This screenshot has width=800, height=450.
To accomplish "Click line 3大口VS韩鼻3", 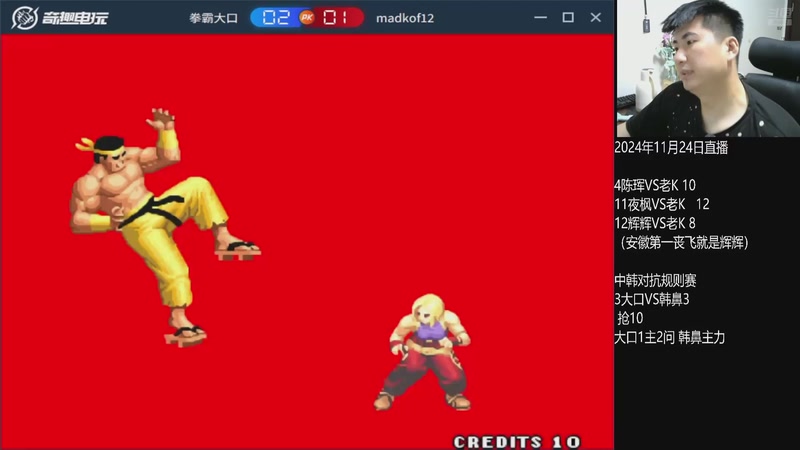I will (652, 299).
